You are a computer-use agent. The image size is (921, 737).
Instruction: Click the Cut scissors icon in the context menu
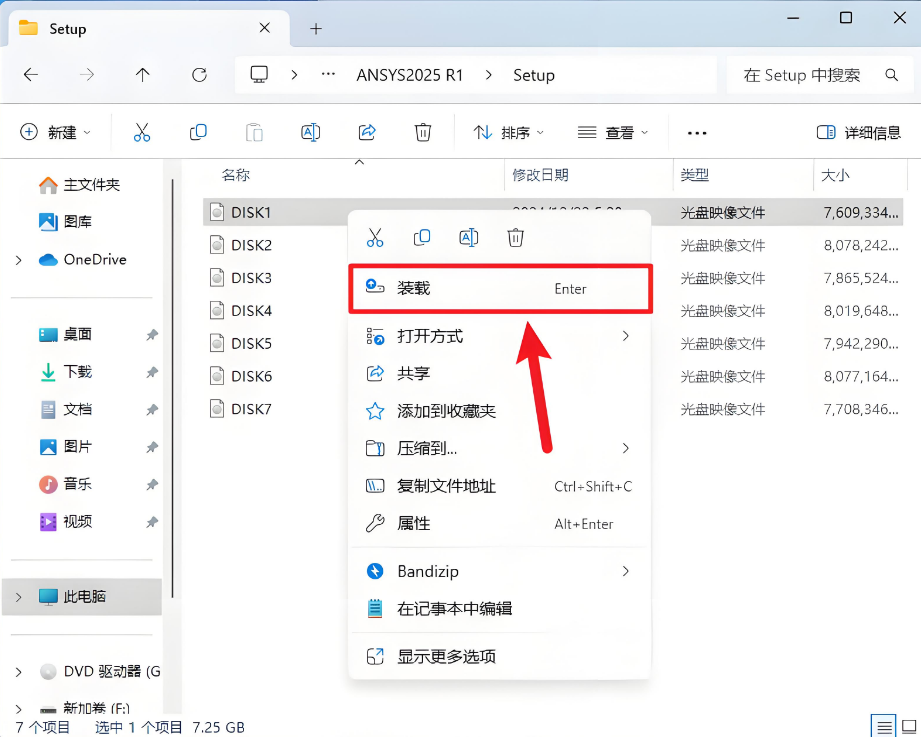[375, 238]
